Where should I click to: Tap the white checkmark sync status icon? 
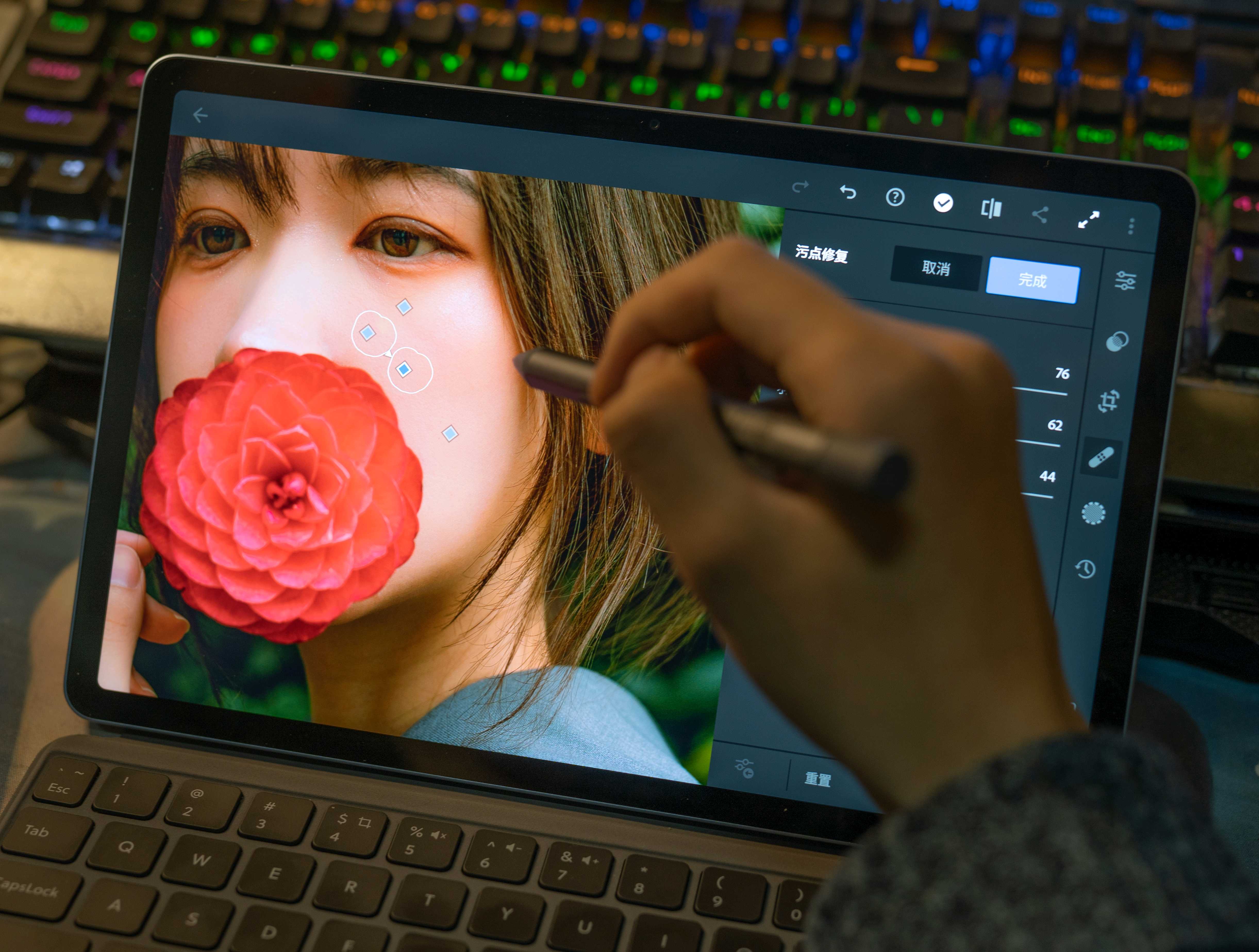click(x=943, y=203)
